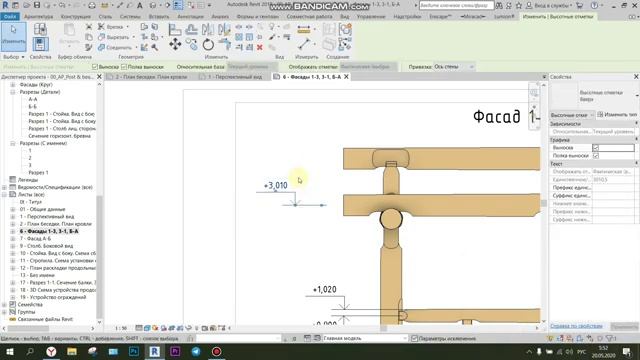640x360 pixels.
Task: Switch to 2 - План беседки view tab
Action: click(150, 77)
